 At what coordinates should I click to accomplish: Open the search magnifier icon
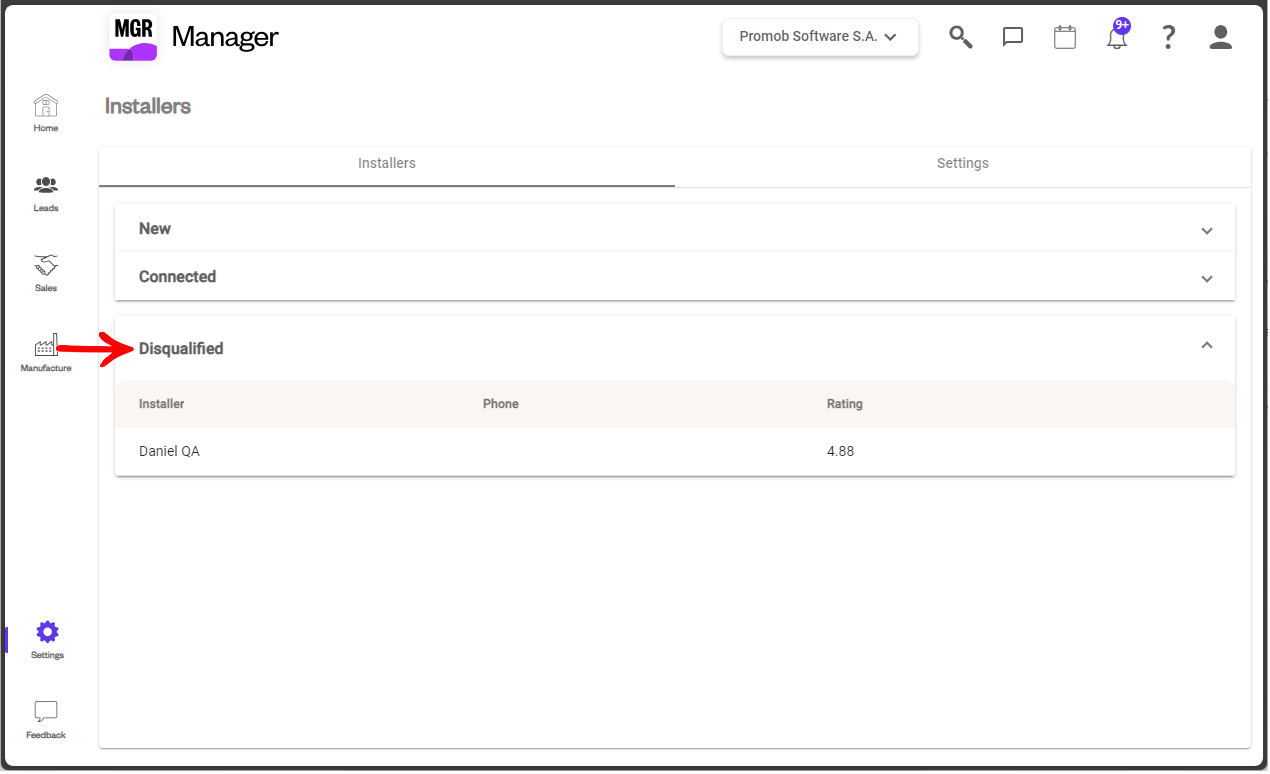pos(961,37)
